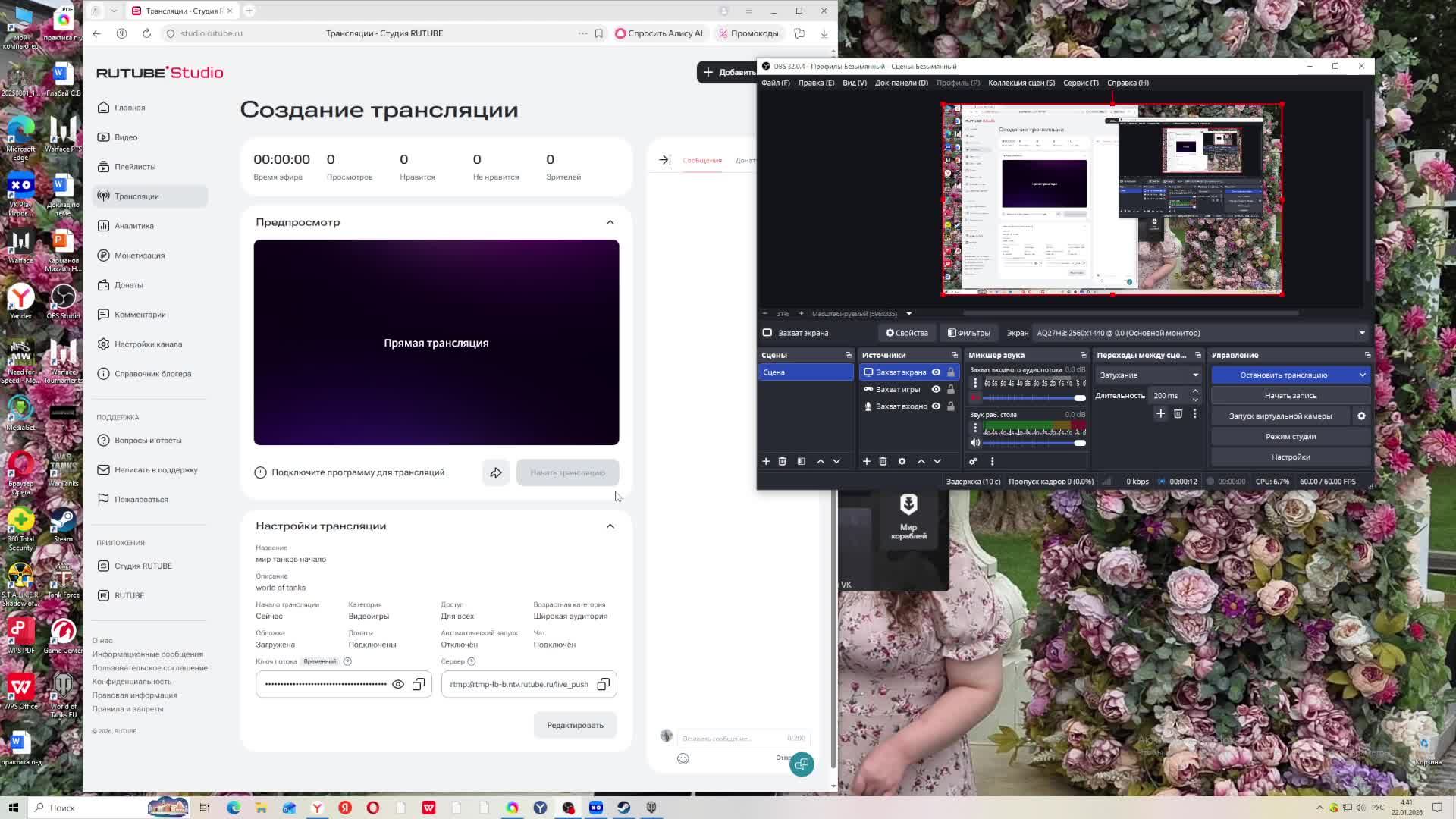
Task: Copy the stream key
Action: pyautogui.click(x=419, y=685)
